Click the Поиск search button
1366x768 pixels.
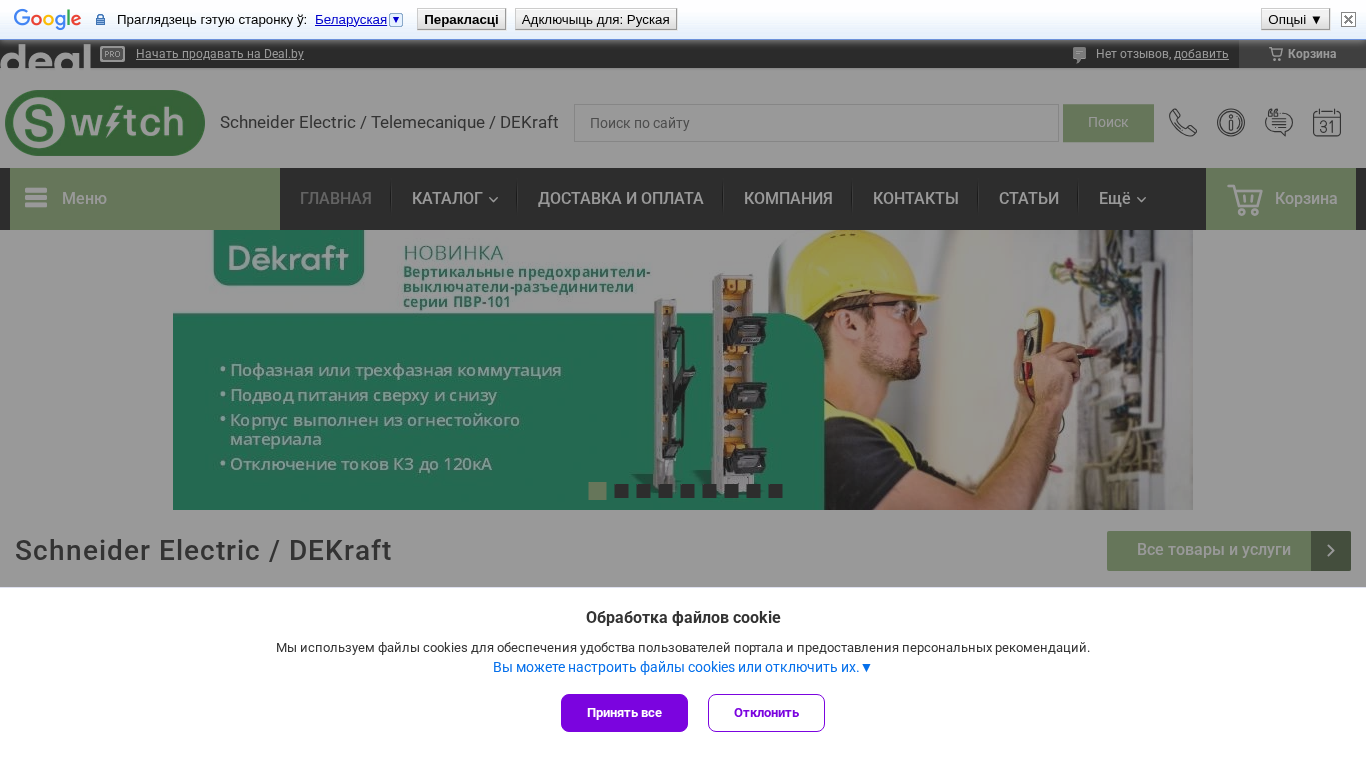click(1108, 123)
